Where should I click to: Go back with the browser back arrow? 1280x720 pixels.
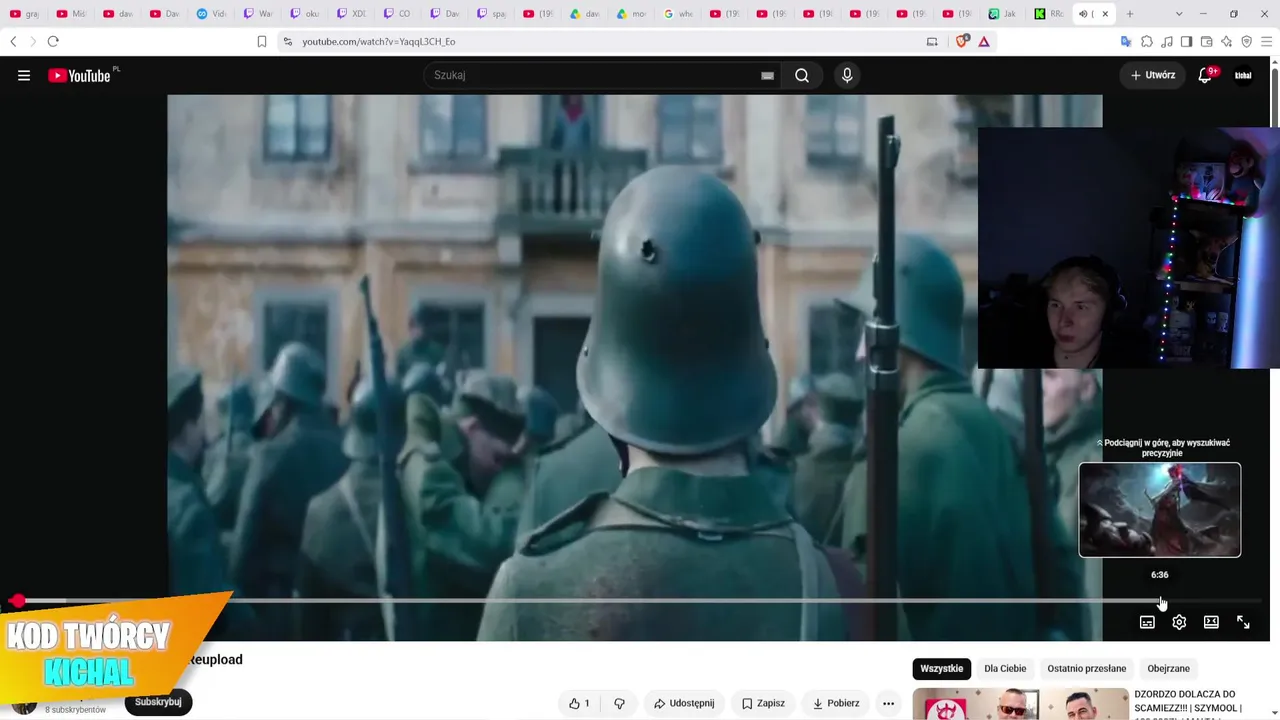(13, 41)
